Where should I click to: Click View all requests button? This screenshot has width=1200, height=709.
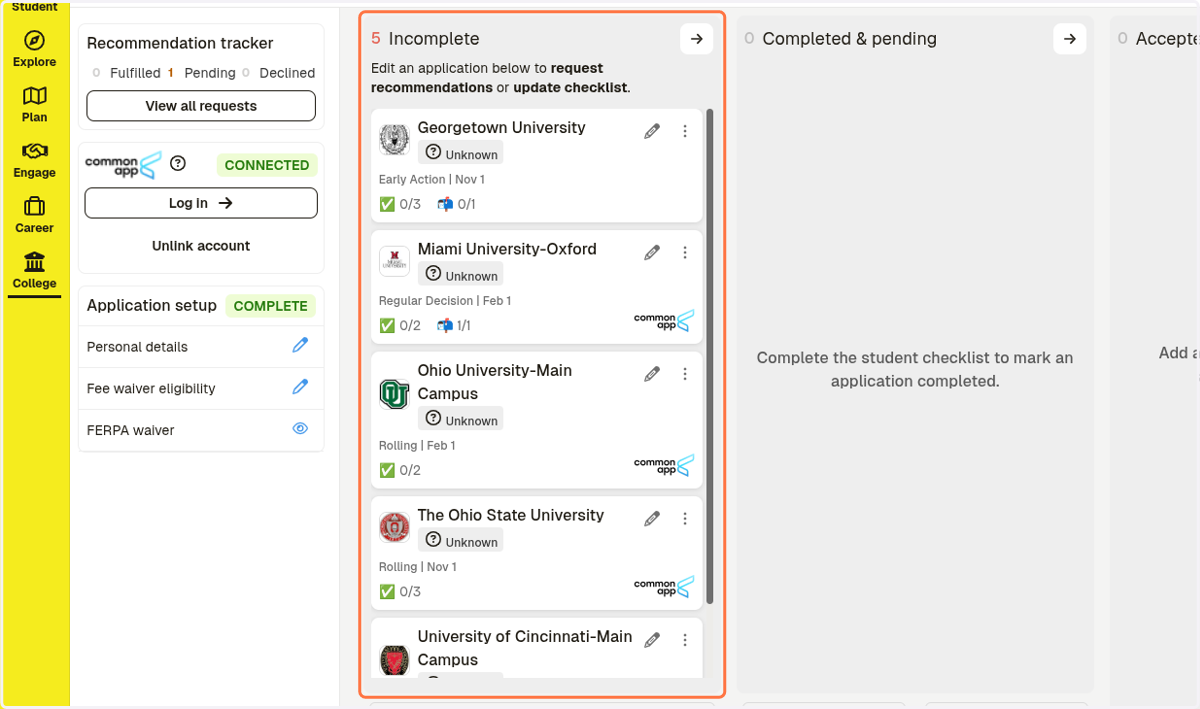click(x=201, y=106)
